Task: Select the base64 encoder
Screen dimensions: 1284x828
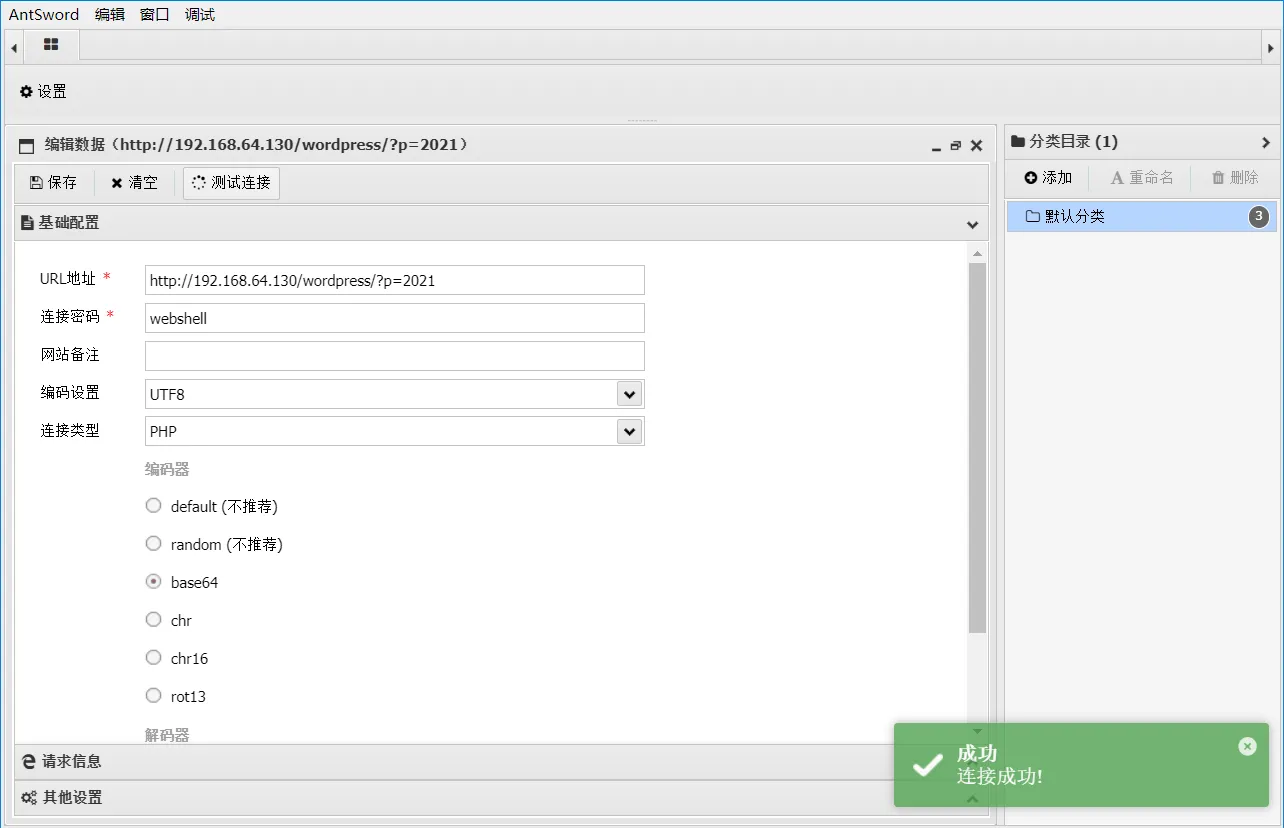Action: click(153, 582)
